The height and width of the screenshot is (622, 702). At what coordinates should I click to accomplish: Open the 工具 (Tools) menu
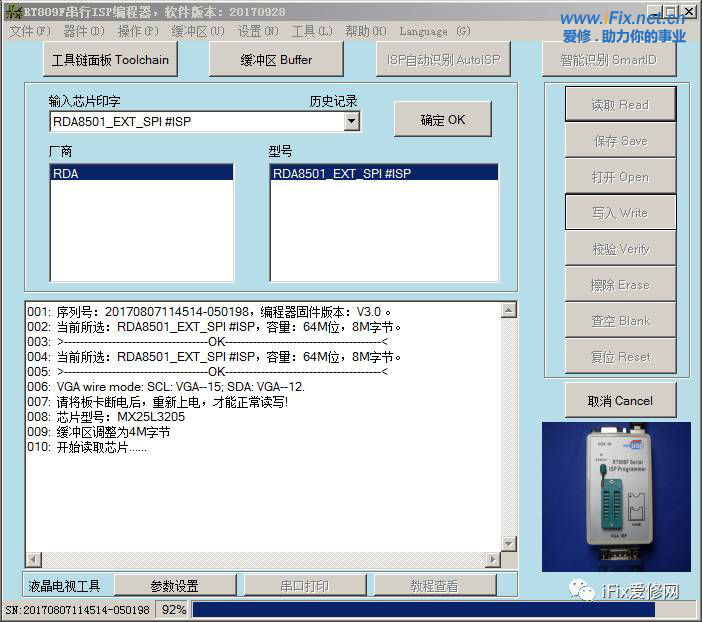[311, 31]
